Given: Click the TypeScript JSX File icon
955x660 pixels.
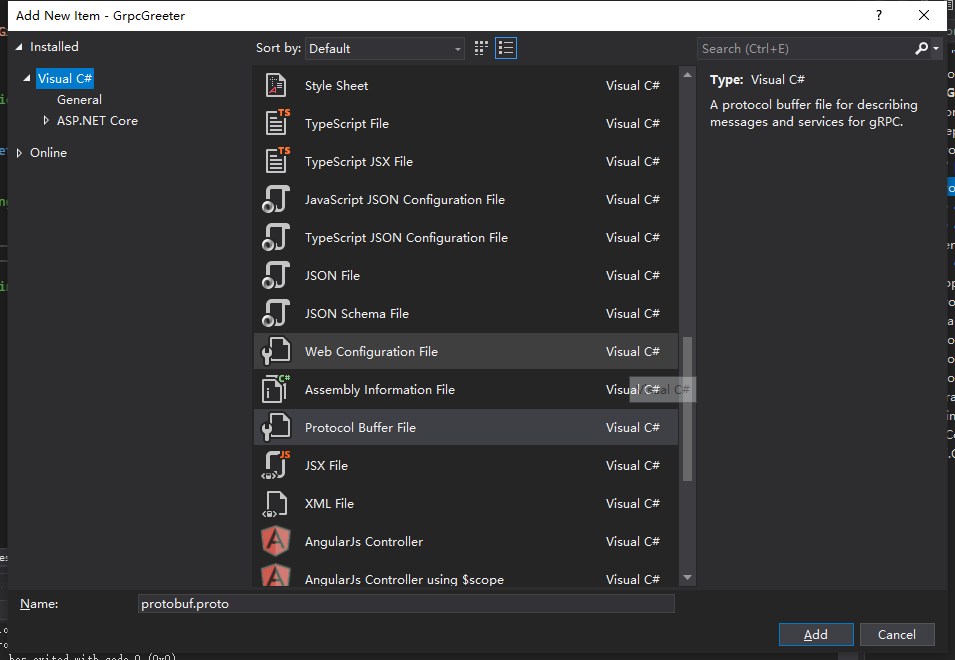Looking at the screenshot, I should tap(277, 160).
